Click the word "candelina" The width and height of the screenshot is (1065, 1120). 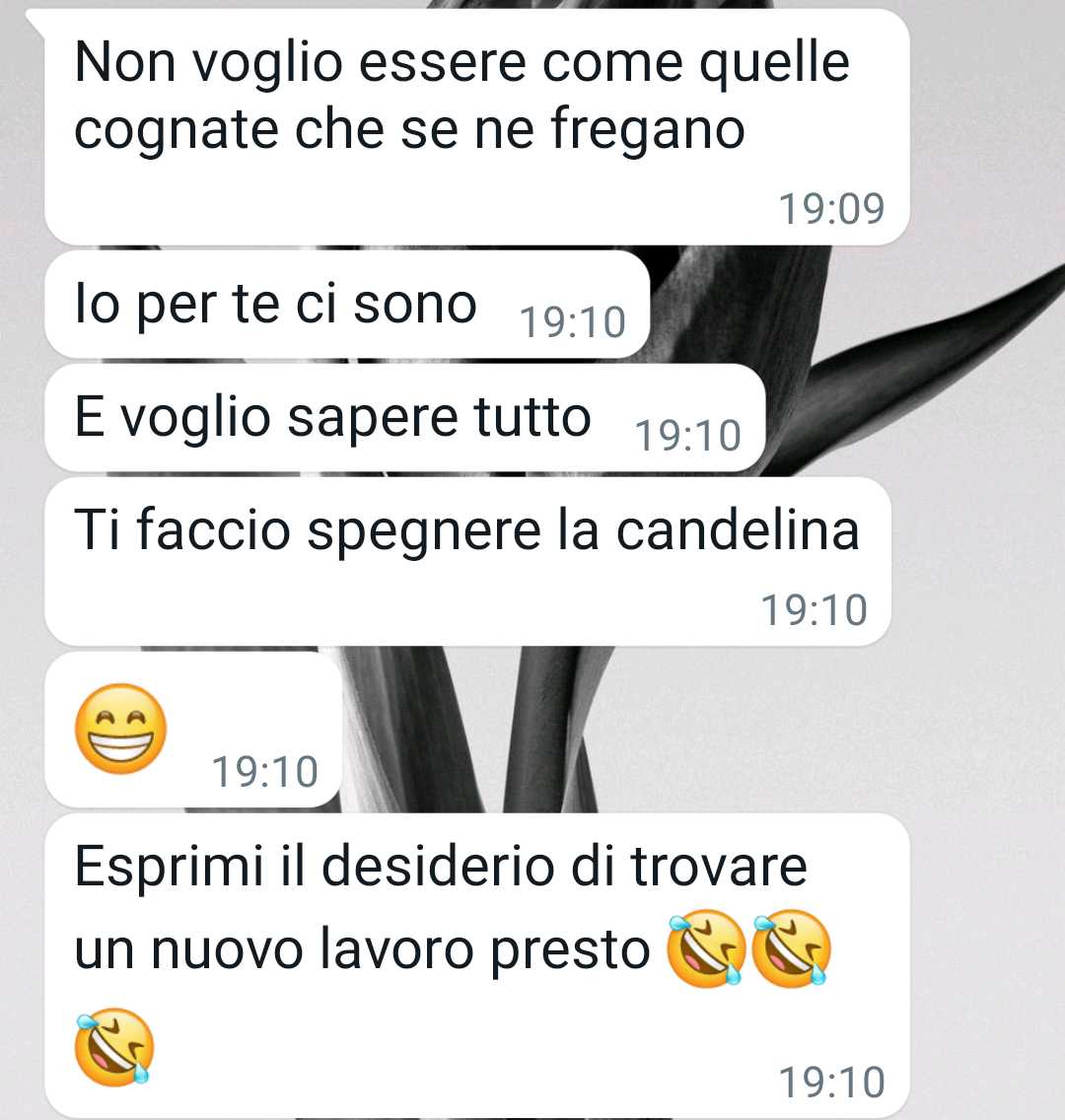pyautogui.click(x=738, y=530)
